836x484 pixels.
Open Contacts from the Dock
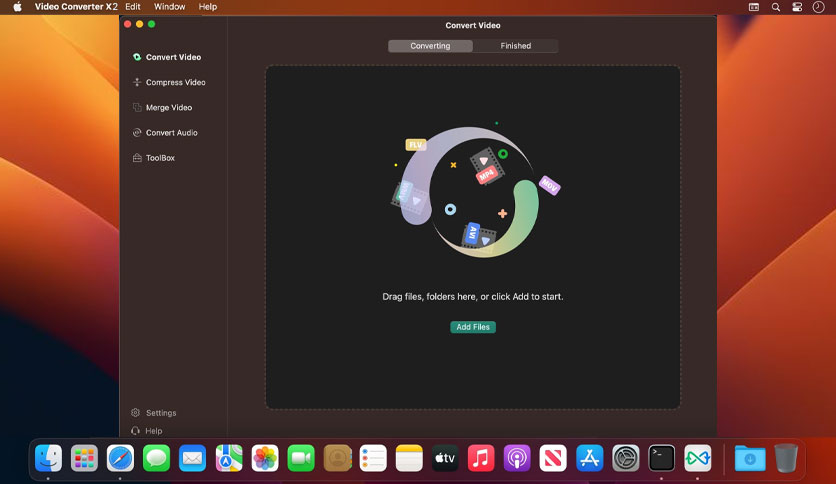tap(337, 458)
